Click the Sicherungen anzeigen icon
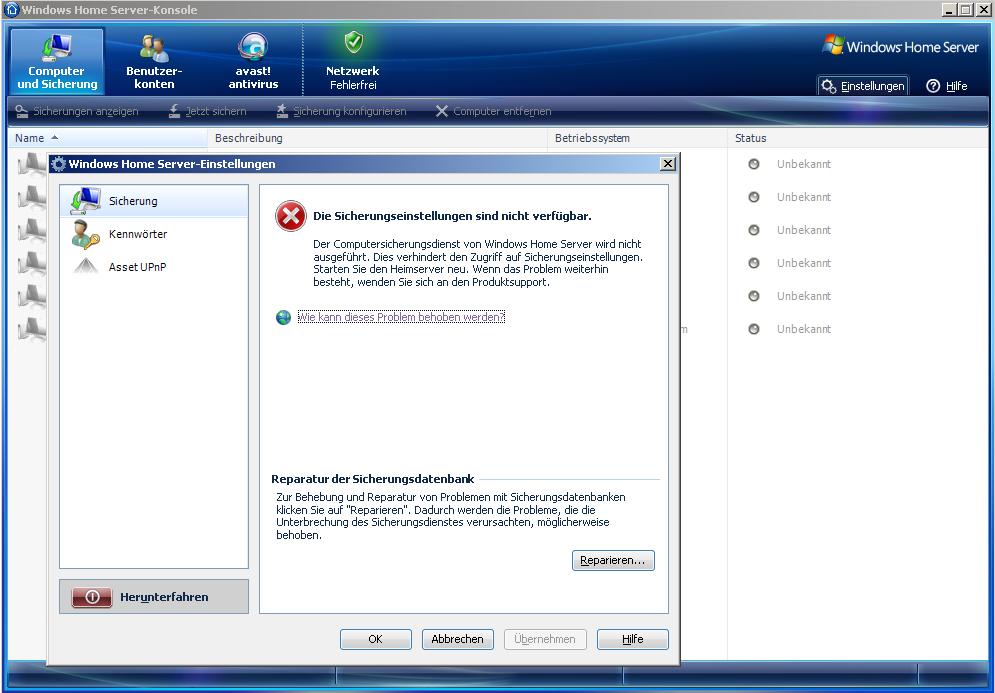995x693 pixels. [x=22, y=112]
